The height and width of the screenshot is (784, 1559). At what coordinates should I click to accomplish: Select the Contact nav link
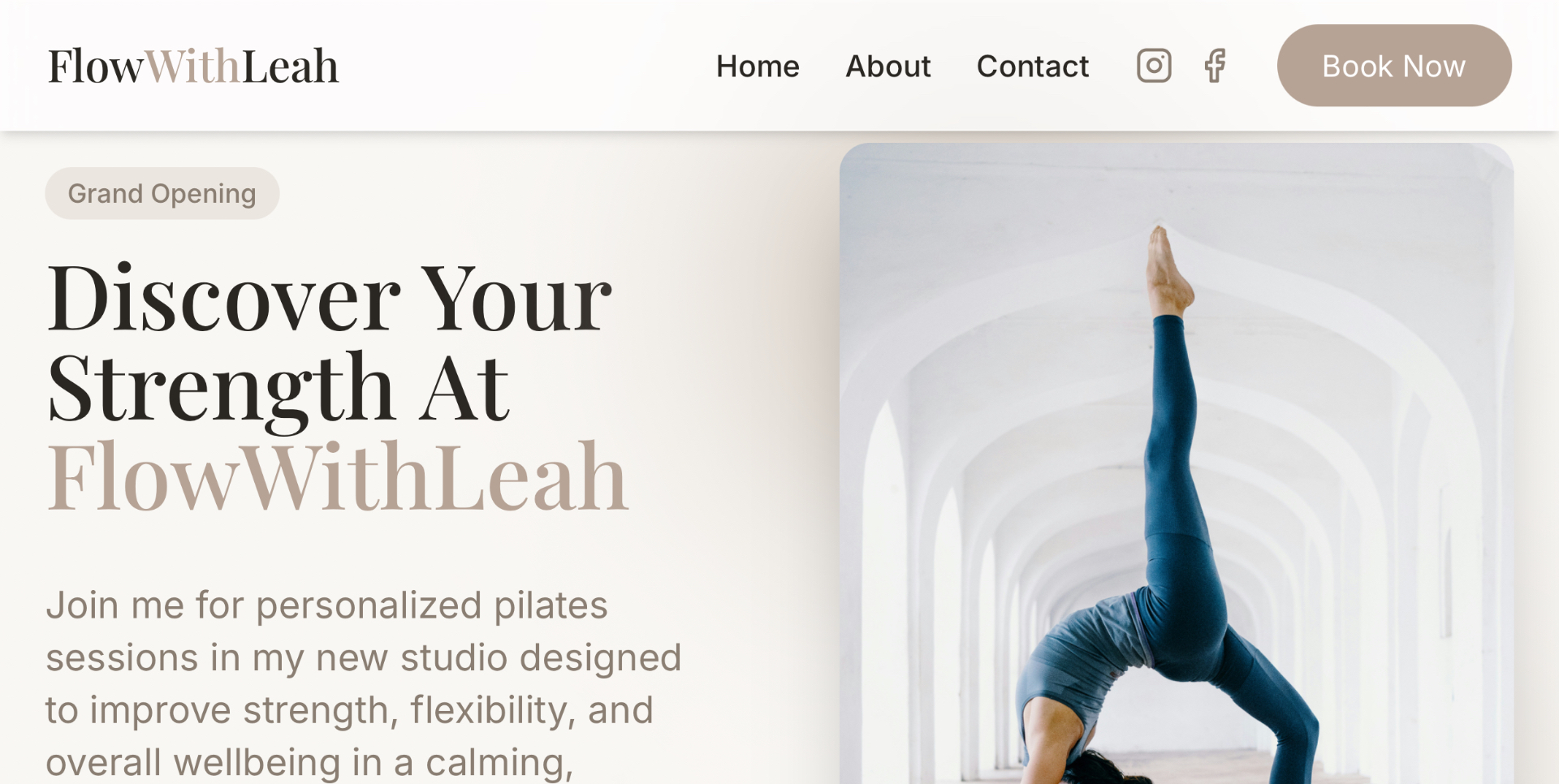click(x=1033, y=66)
